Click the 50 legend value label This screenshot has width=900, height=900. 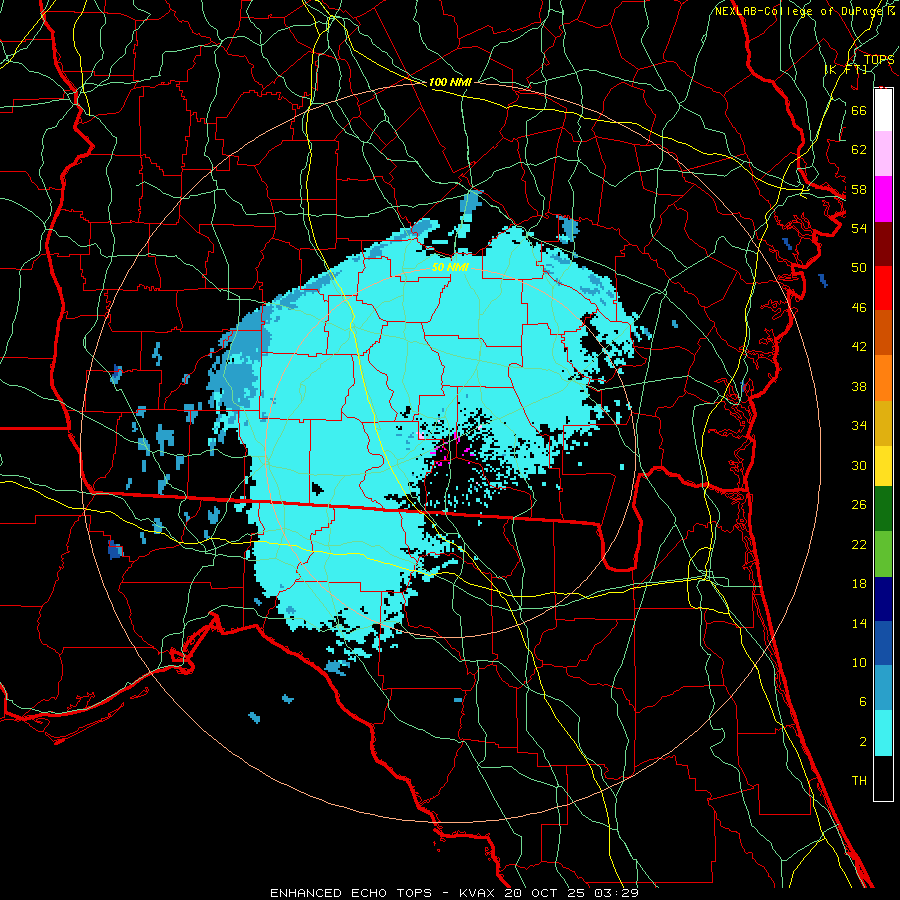click(x=859, y=267)
